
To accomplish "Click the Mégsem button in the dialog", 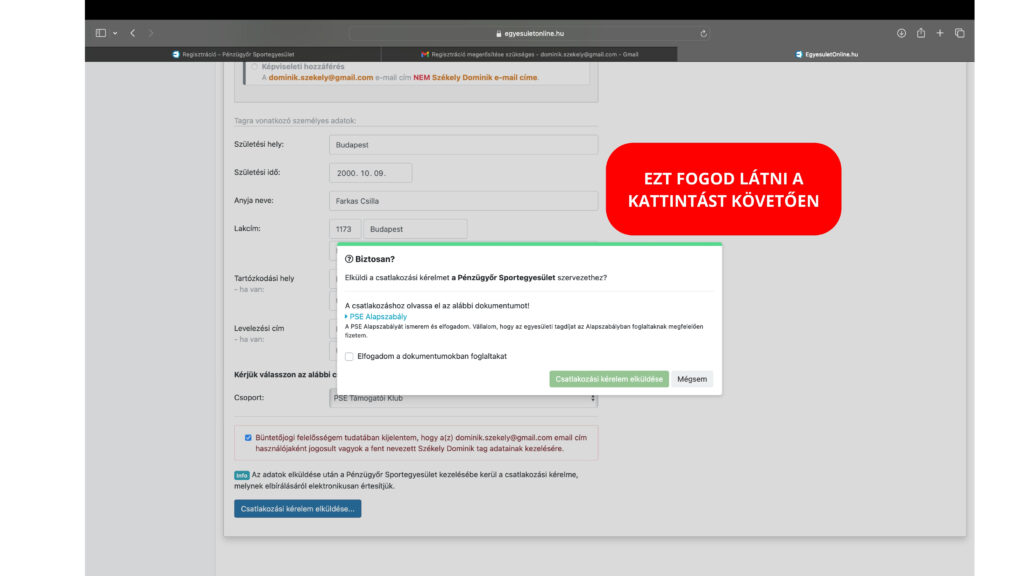I will (x=692, y=379).
